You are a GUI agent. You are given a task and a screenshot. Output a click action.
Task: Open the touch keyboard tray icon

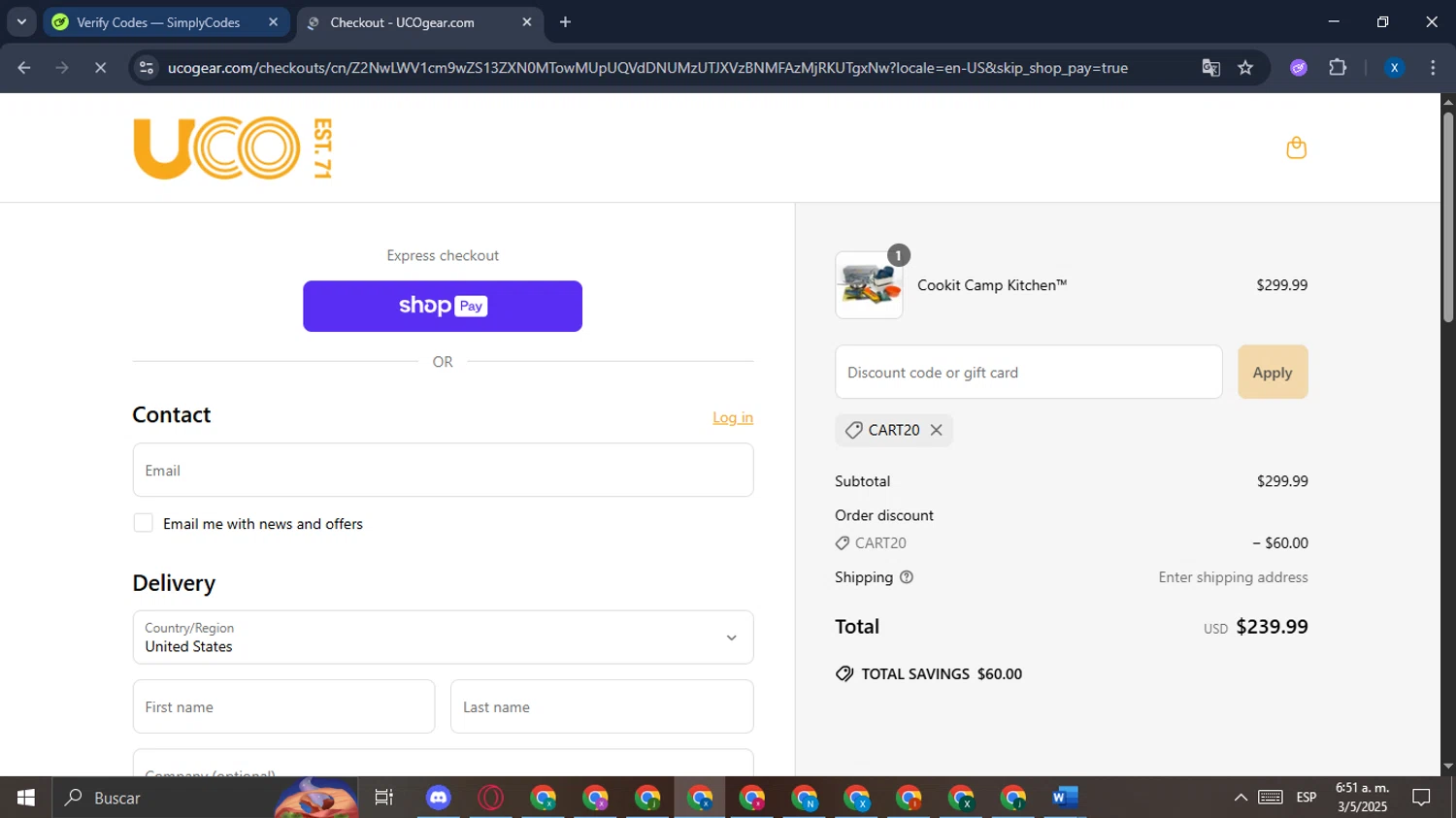pos(1271,798)
